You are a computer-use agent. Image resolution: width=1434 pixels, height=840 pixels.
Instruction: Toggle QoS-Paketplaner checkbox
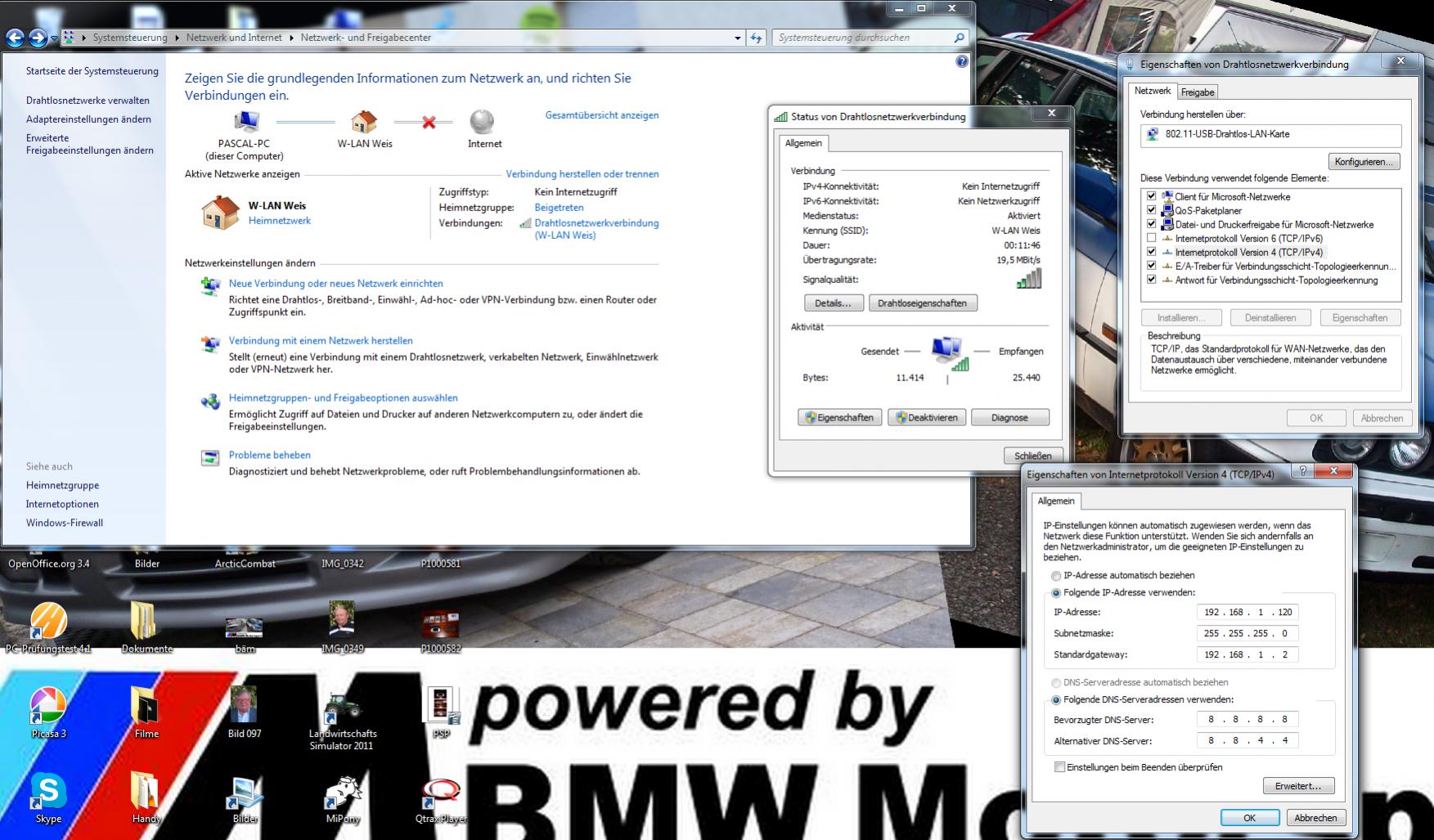1152,210
